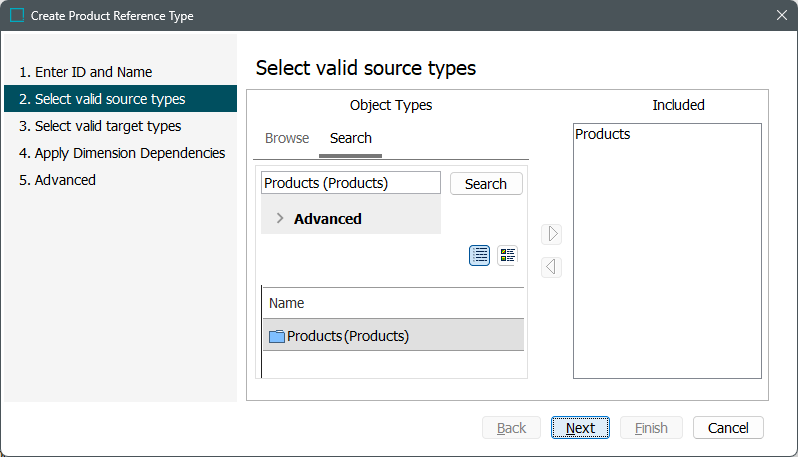798x457 pixels.
Task: Select step 2 Select valid source types
Action: tap(121, 99)
